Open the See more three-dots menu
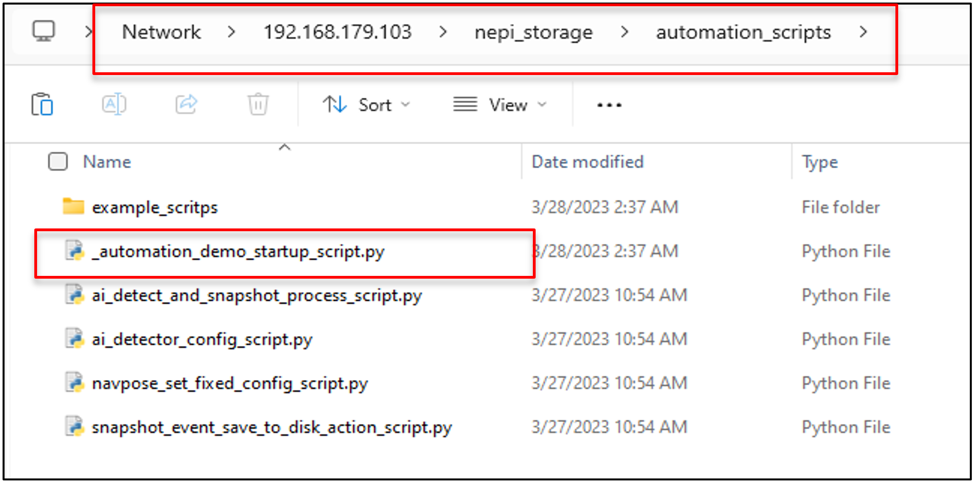974x483 pixels. 609,106
